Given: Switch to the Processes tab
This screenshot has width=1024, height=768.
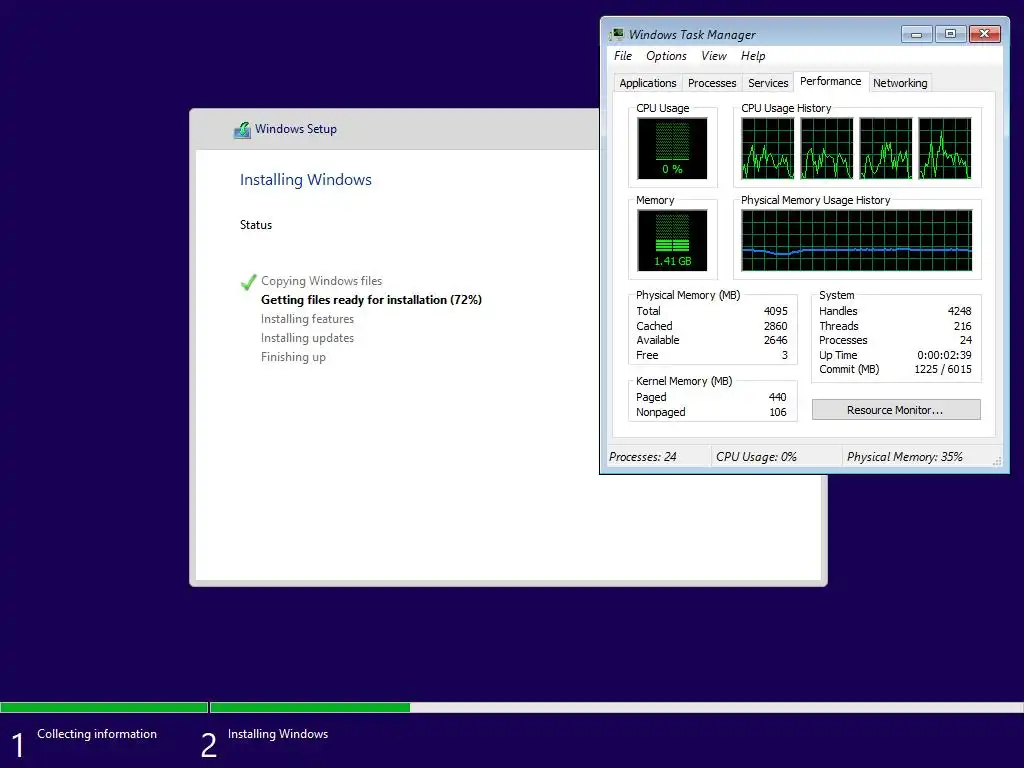Looking at the screenshot, I should 712,83.
